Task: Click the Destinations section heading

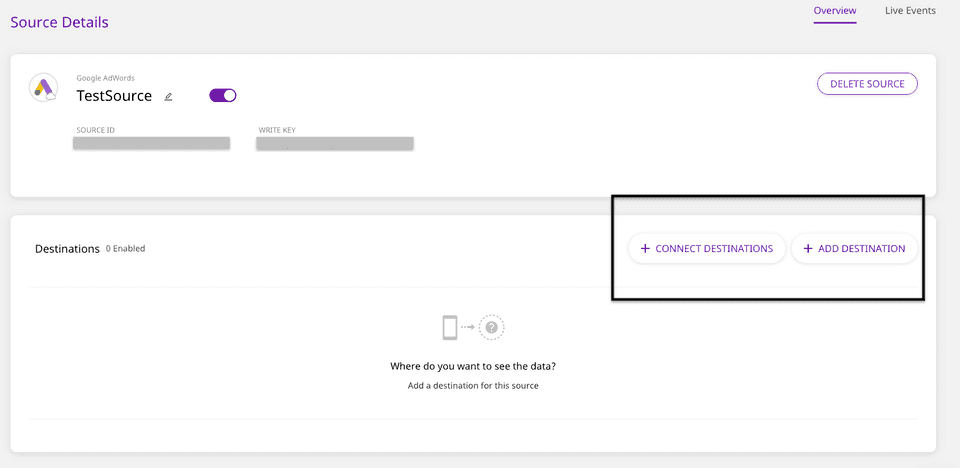Action: pyautogui.click(x=67, y=249)
